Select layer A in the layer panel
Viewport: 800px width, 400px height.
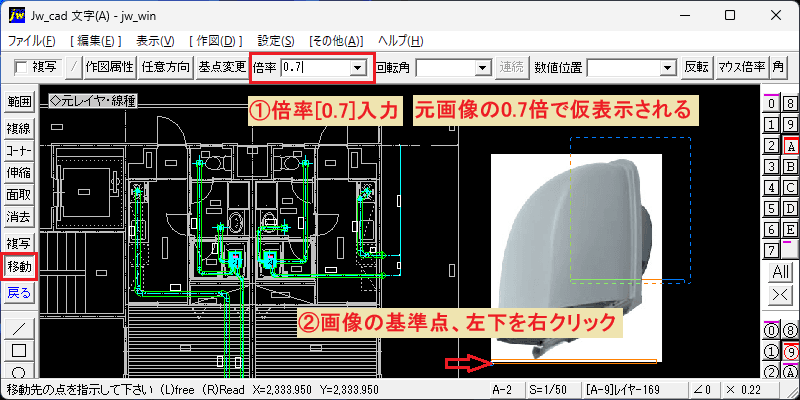pos(790,147)
